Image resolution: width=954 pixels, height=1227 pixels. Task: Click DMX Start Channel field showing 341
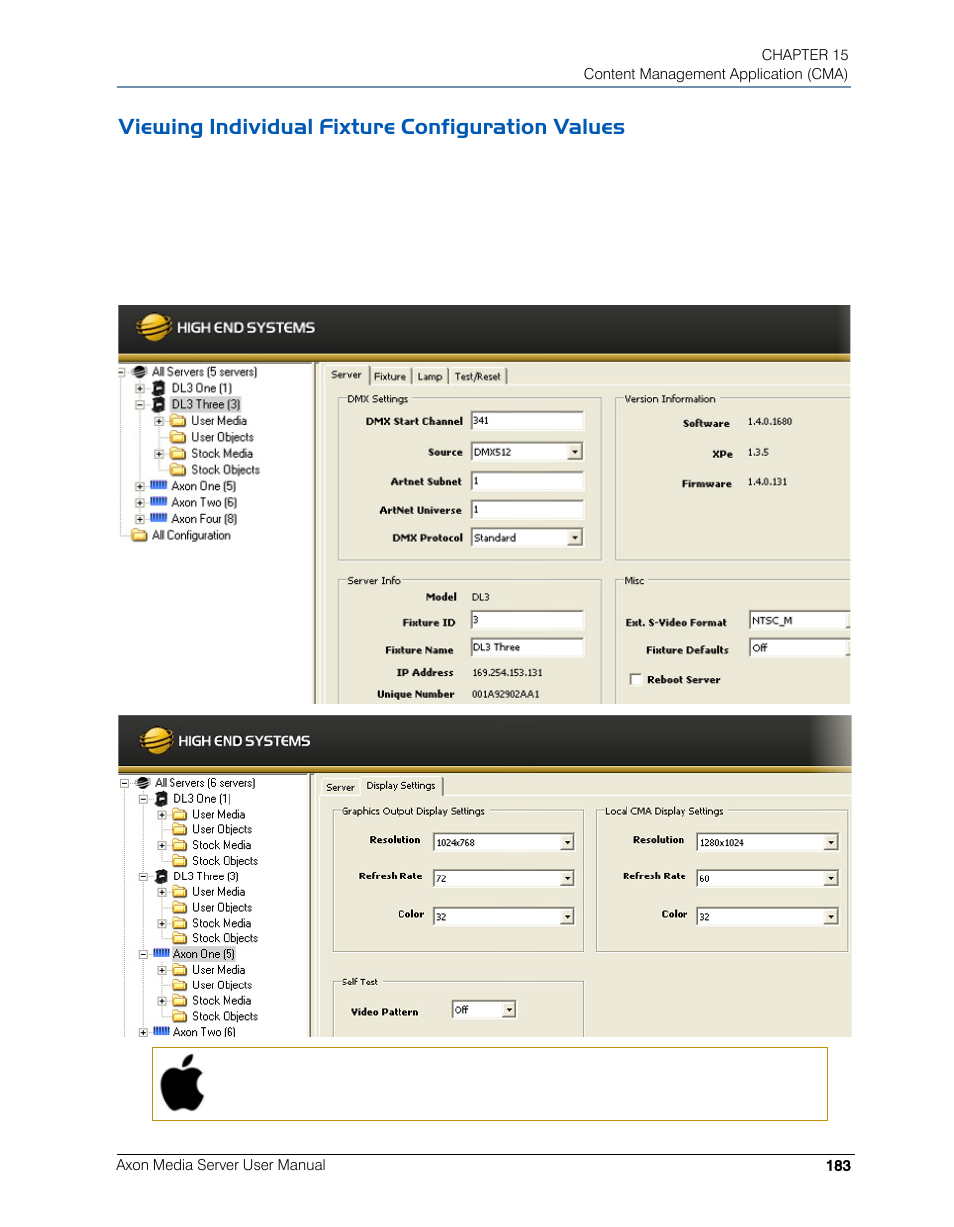527,422
